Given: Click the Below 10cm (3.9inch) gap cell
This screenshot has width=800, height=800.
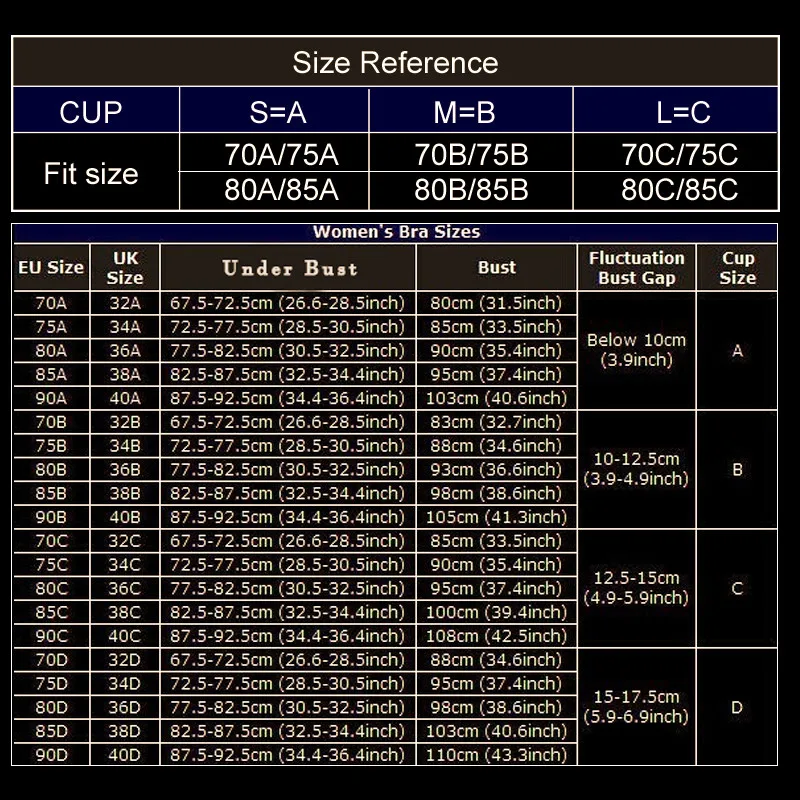Looking at the screenshot, I should [637, 351].
